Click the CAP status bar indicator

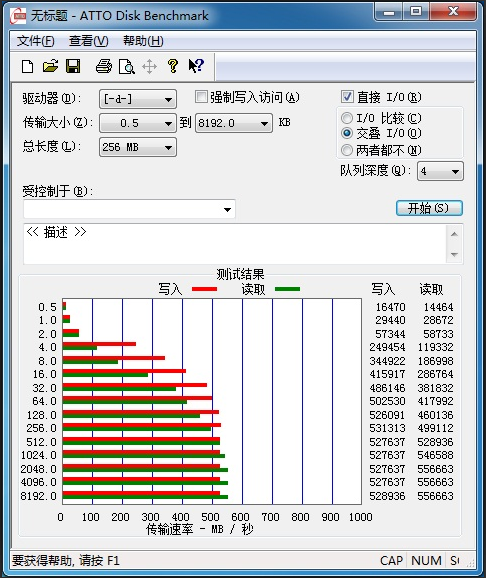[391, 561]
